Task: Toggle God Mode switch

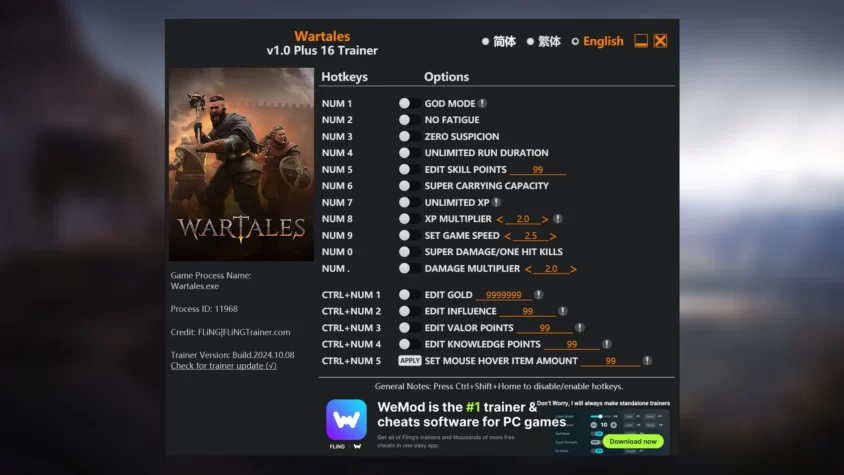Action: coord(409,103)
